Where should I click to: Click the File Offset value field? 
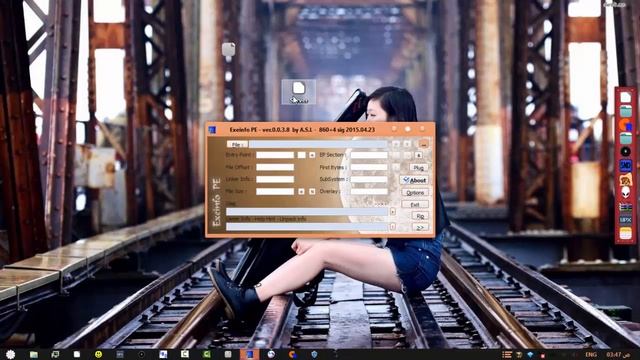tap(275, 167)
